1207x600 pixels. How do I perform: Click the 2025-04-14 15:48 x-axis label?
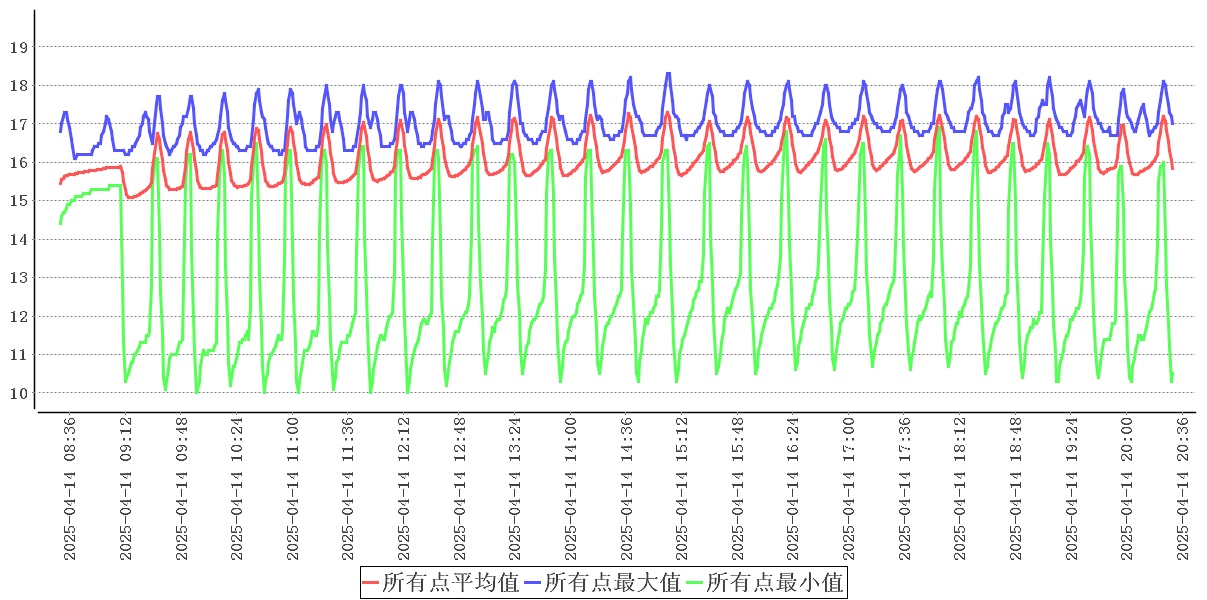[738, 489]
